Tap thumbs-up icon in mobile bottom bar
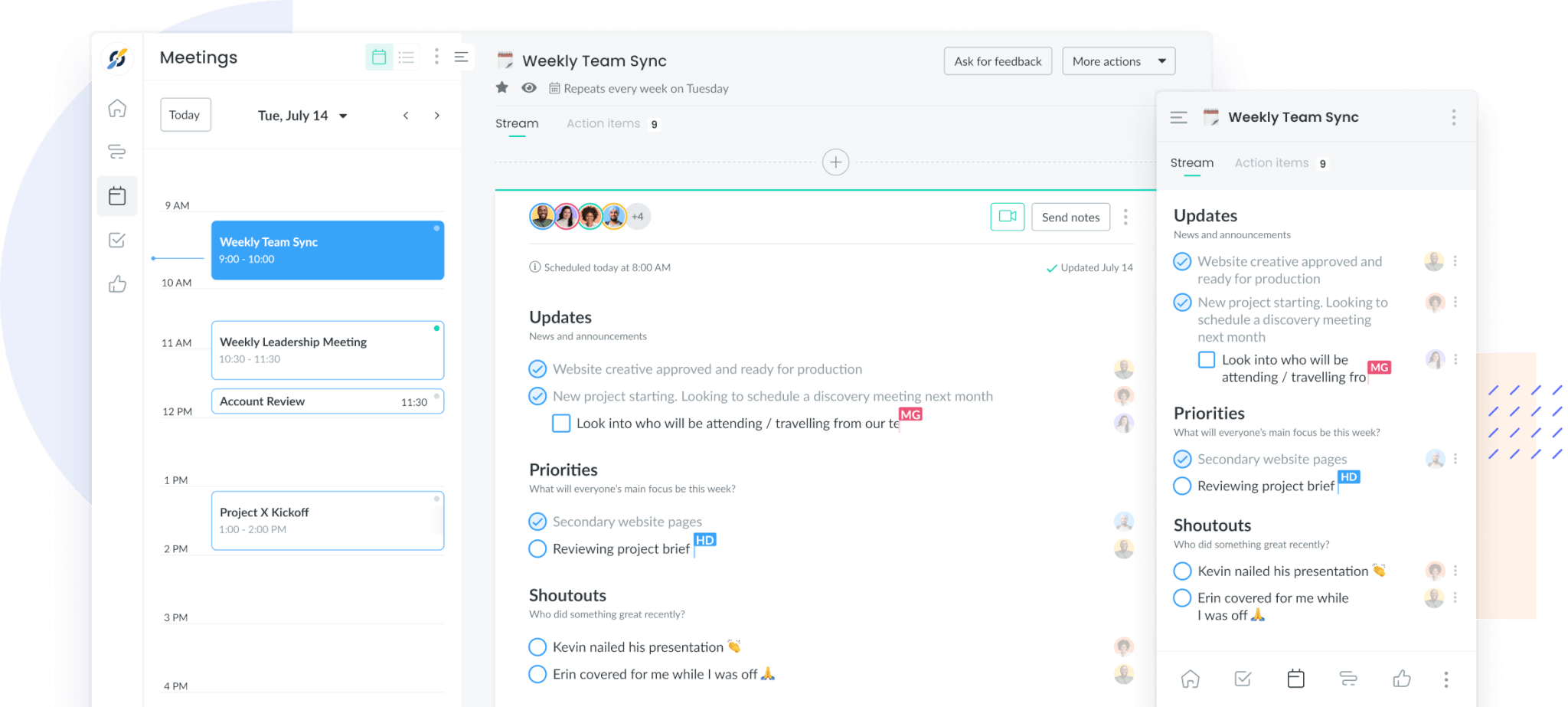The width and height of the screenshot is (1568, 707). coord(1402,679)
